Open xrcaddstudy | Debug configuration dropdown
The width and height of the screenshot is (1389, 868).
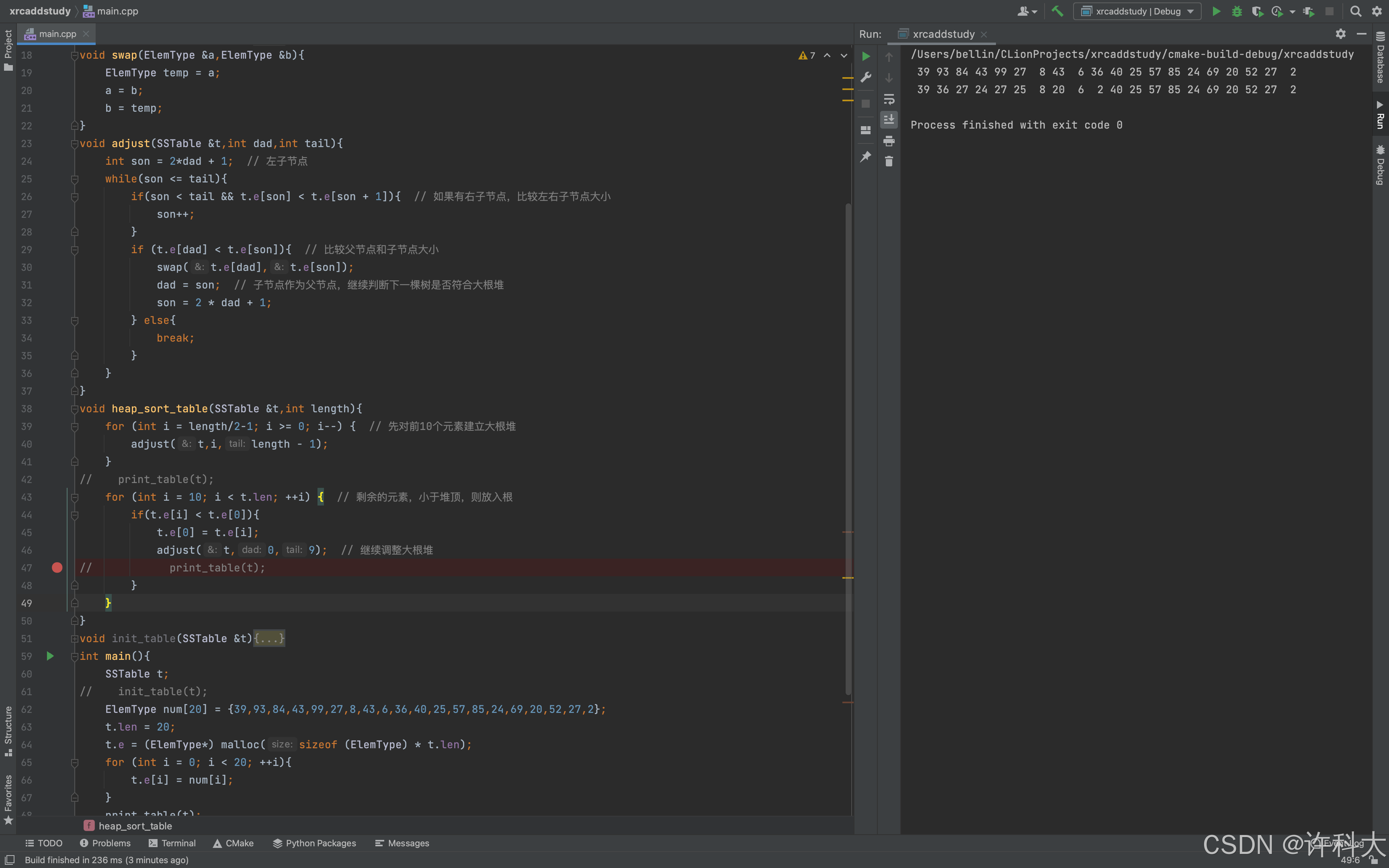[x=1137, y=11]
